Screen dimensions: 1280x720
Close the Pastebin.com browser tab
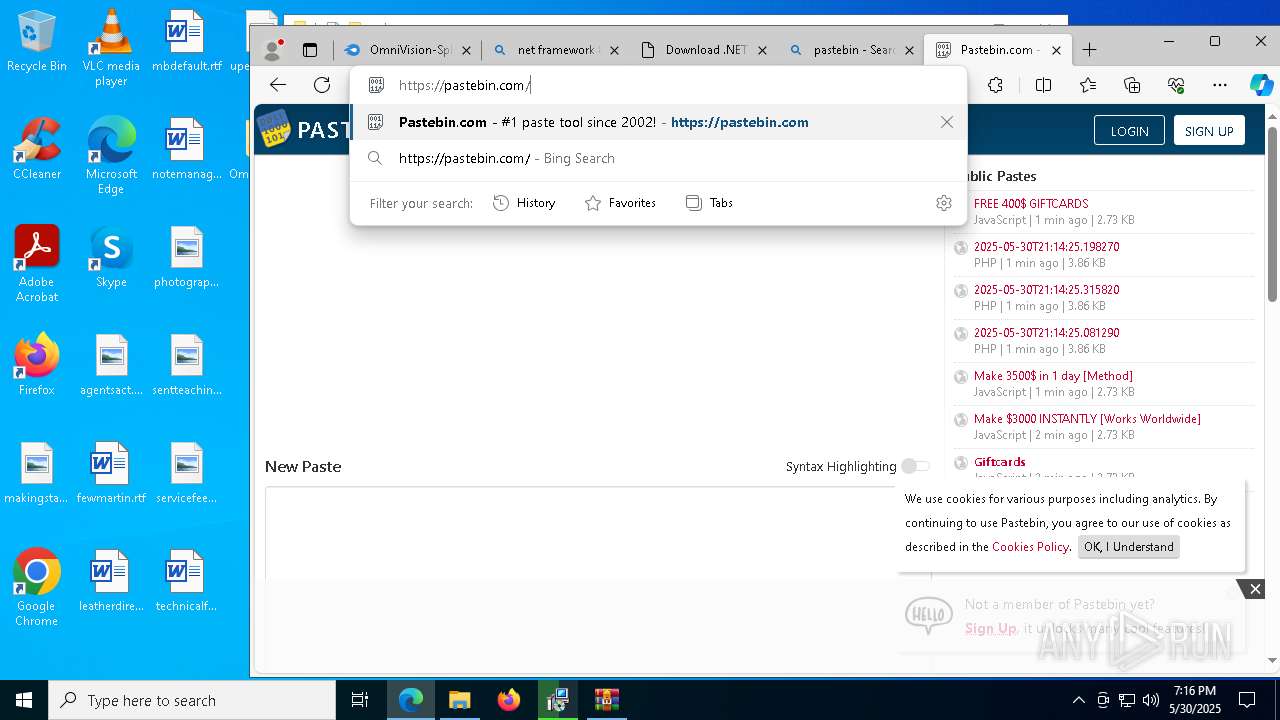click(x=1056, y=50)
